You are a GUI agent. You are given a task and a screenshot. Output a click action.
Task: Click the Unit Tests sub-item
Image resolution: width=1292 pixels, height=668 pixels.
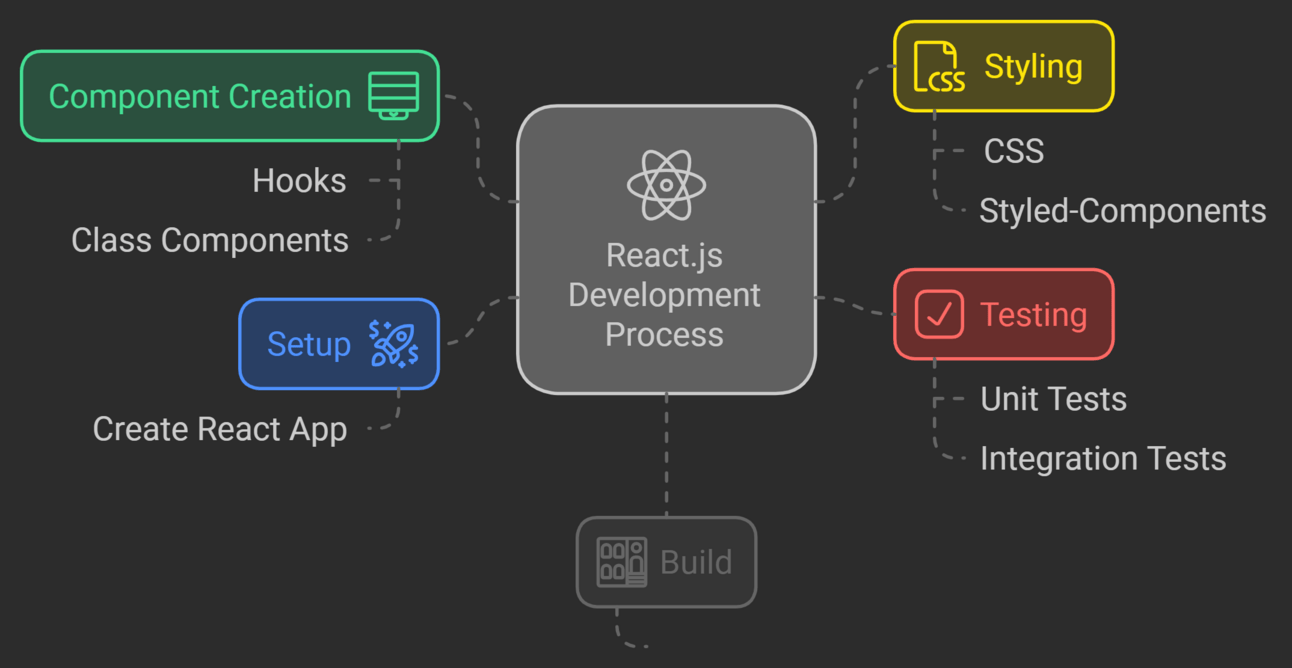(1054, 399)
